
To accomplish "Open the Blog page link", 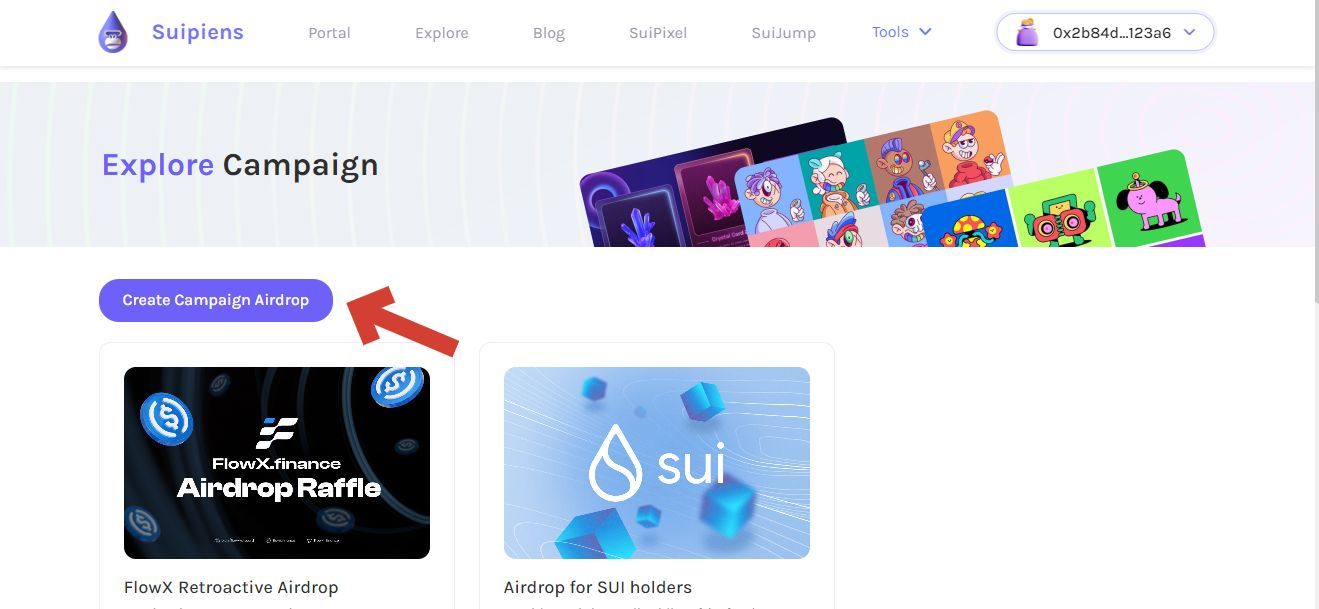I will click(549, 33).
